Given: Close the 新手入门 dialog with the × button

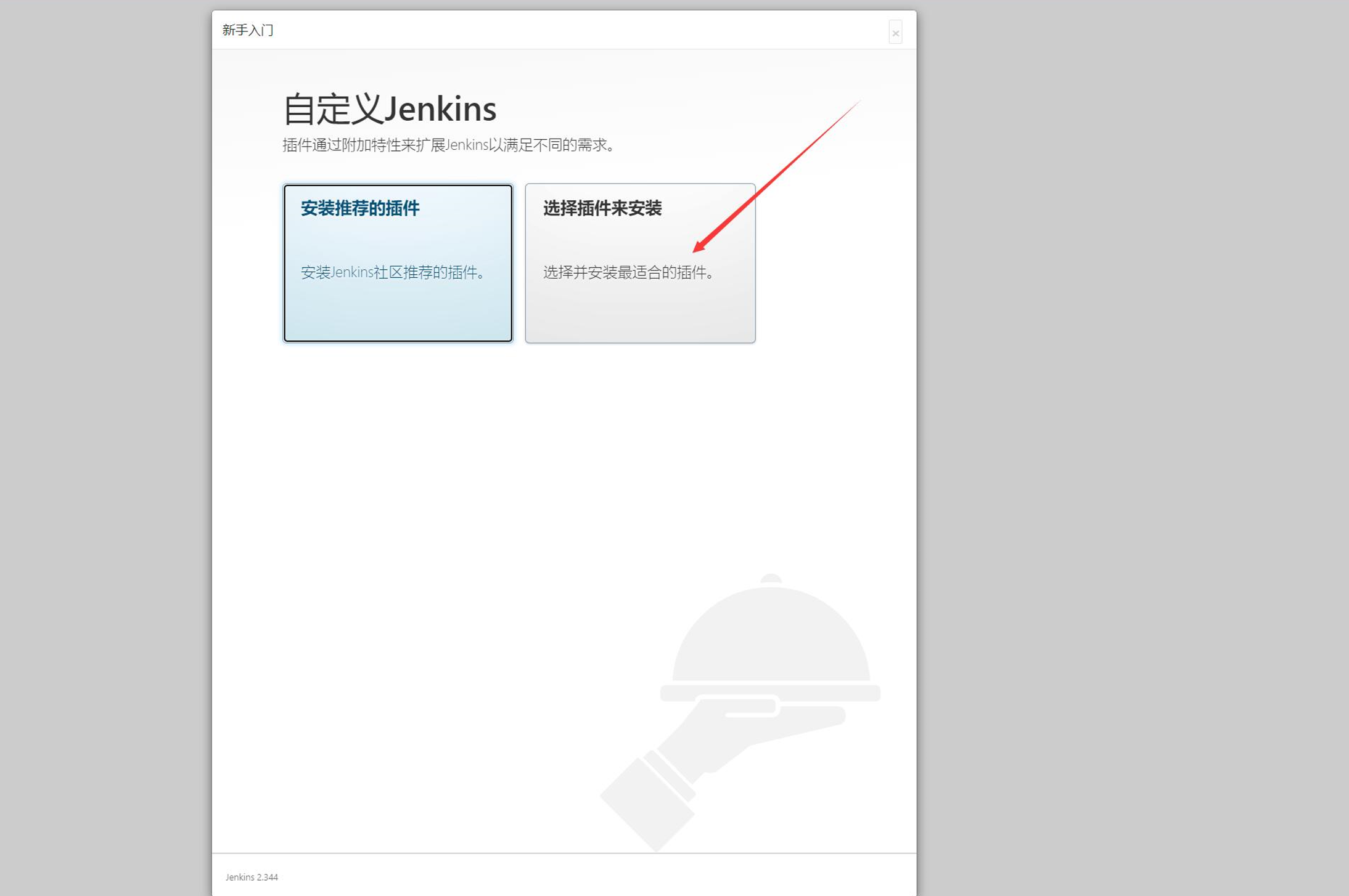Looking at the screenshot, I should tap(895, 33).
